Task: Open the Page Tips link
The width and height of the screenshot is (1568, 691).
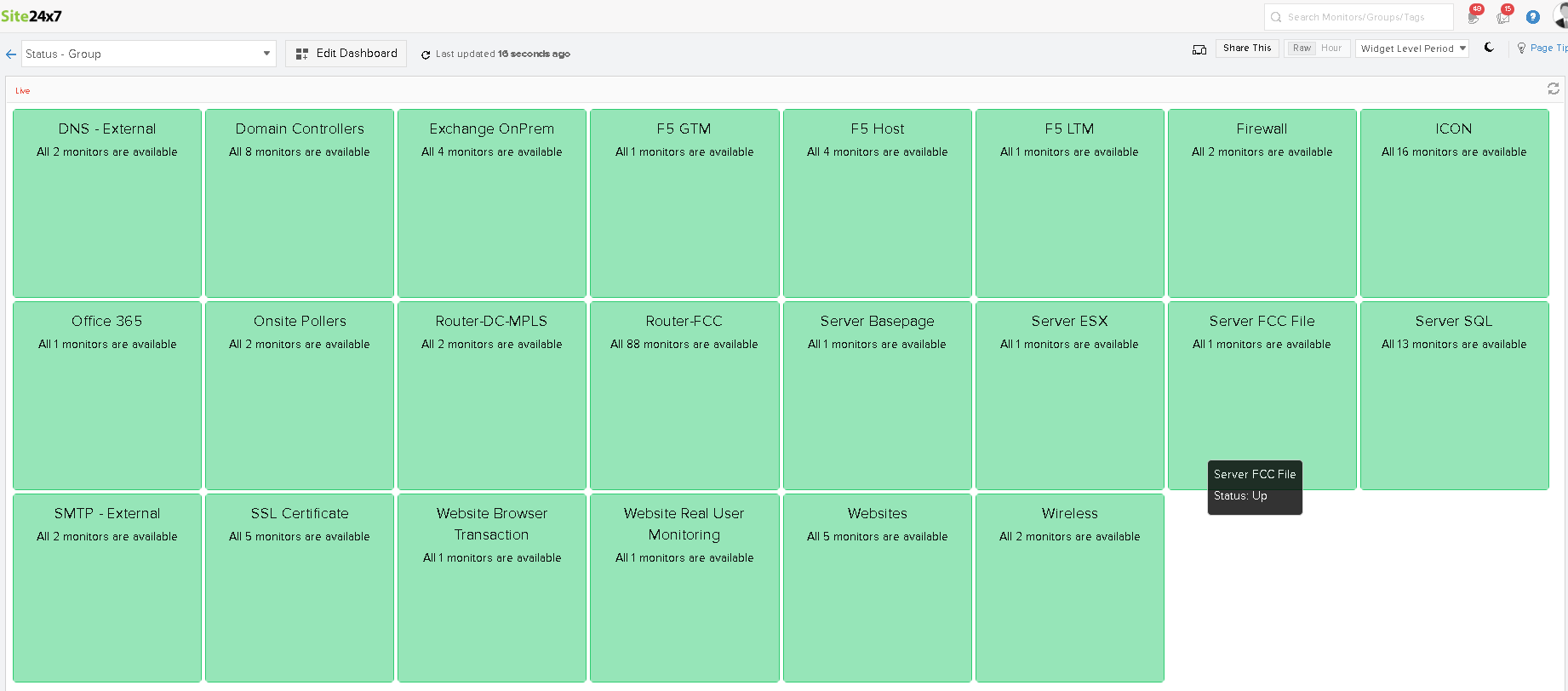Action: 1547,49
